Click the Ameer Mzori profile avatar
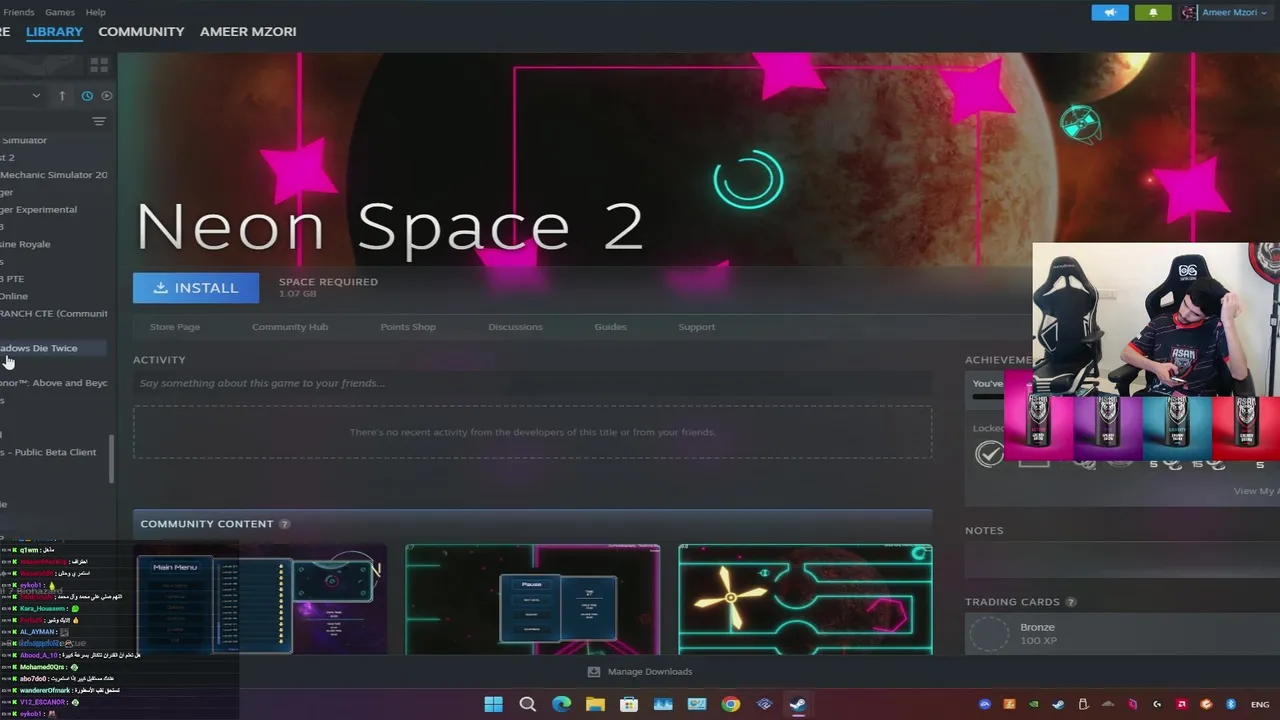 (x=1189, y=13)
